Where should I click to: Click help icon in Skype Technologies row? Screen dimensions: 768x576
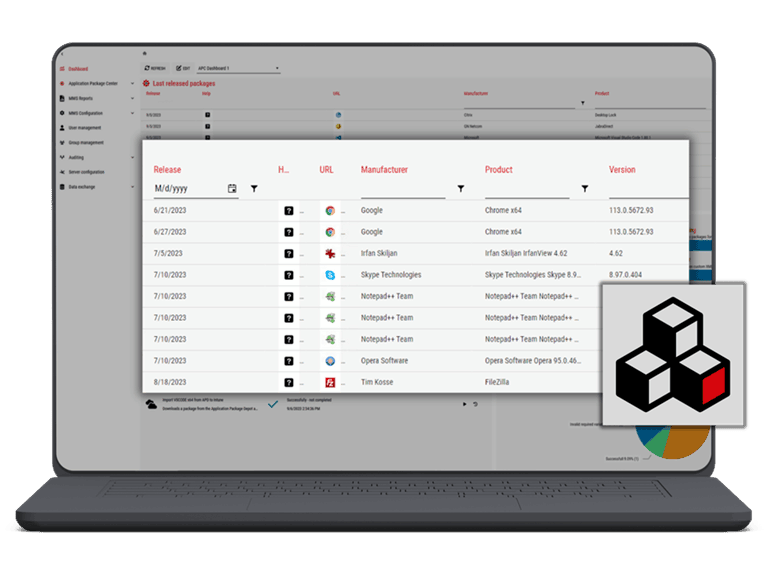tap(289, 275)
